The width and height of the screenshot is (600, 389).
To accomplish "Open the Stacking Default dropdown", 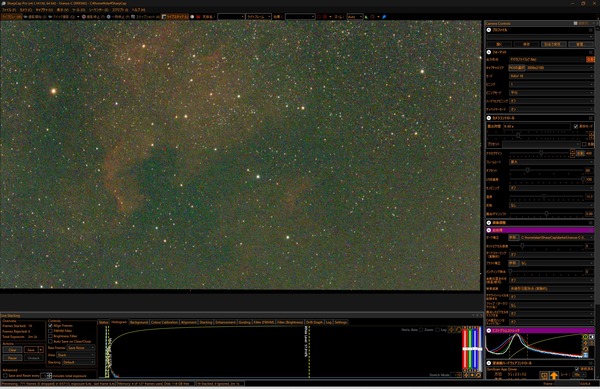I will pyautogui.click(x=78, y=362).
